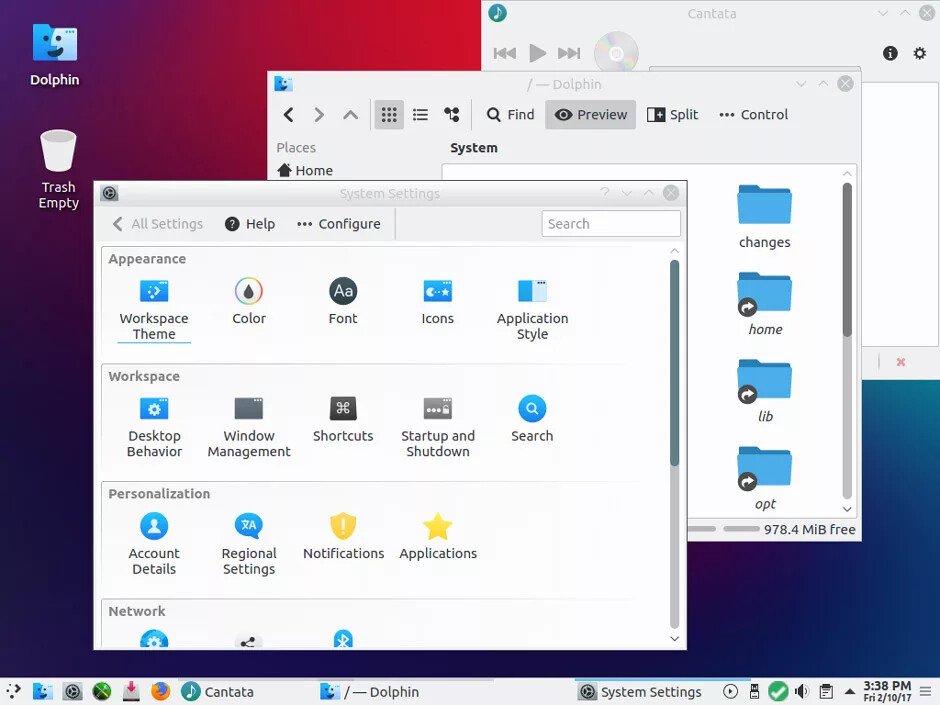This screenshot has height=705, width=940.
Task: Open Startup and Shutdown settings
Action: pos(437,420)
